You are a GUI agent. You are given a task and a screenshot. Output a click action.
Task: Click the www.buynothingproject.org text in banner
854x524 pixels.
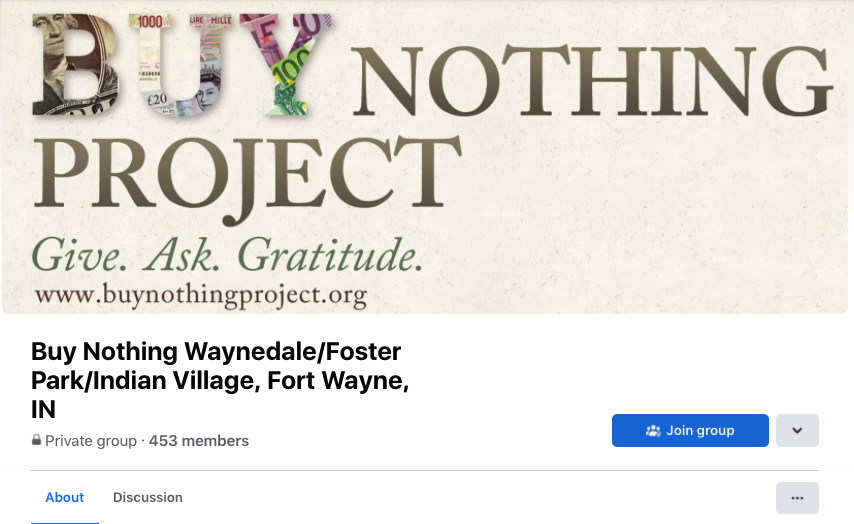click(x=200, y=295)
